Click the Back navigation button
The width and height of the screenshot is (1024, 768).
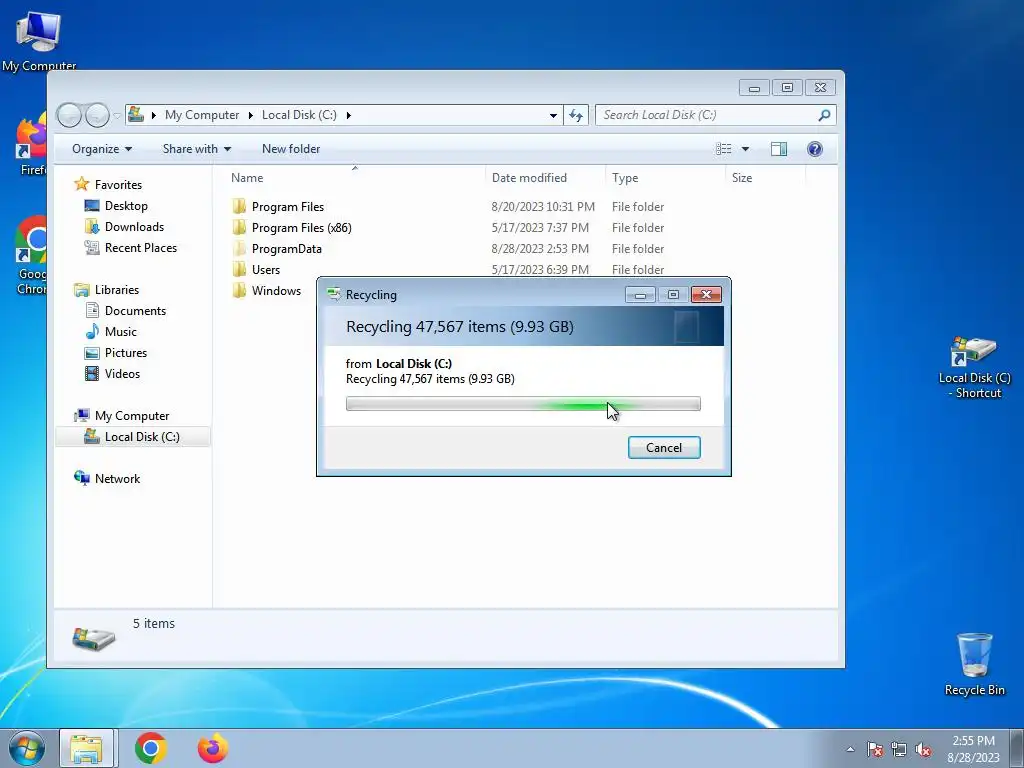coord(69,116)
